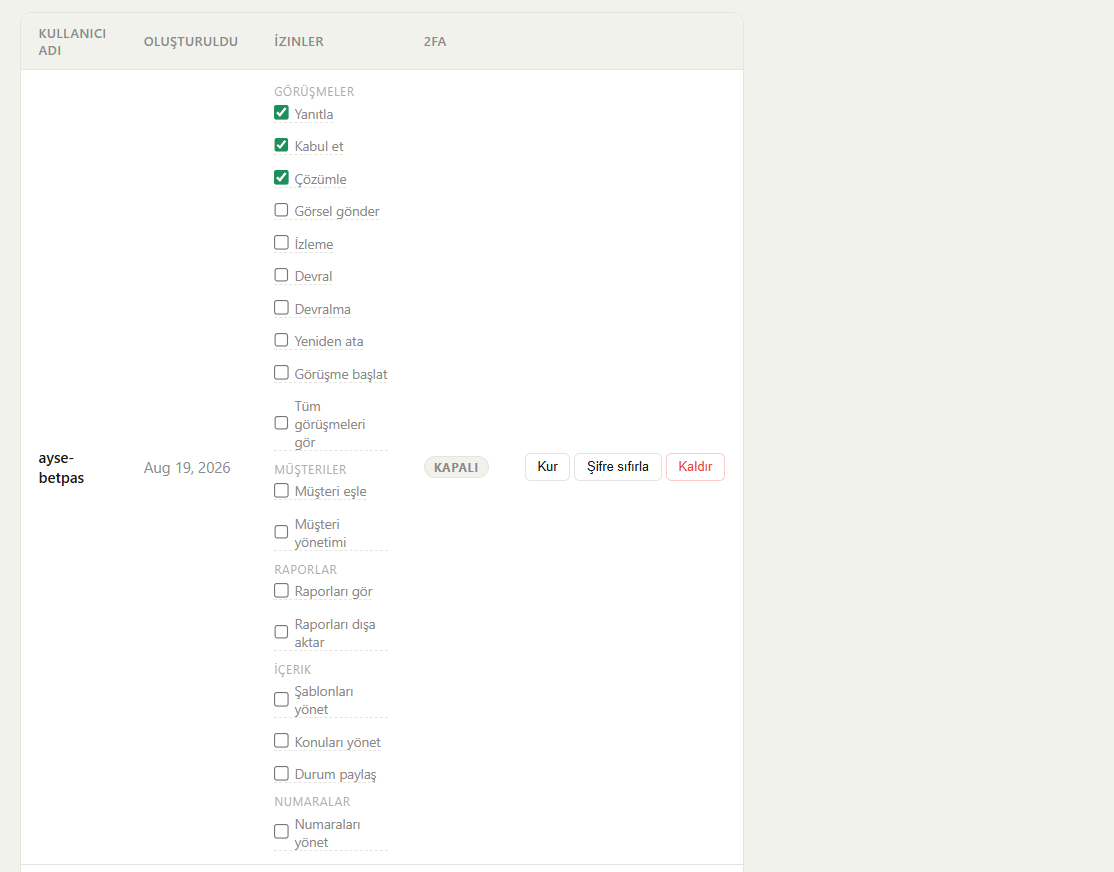Click the RAPORLAR group label
The image size is (1114, 872).
[x=305, y=570]
